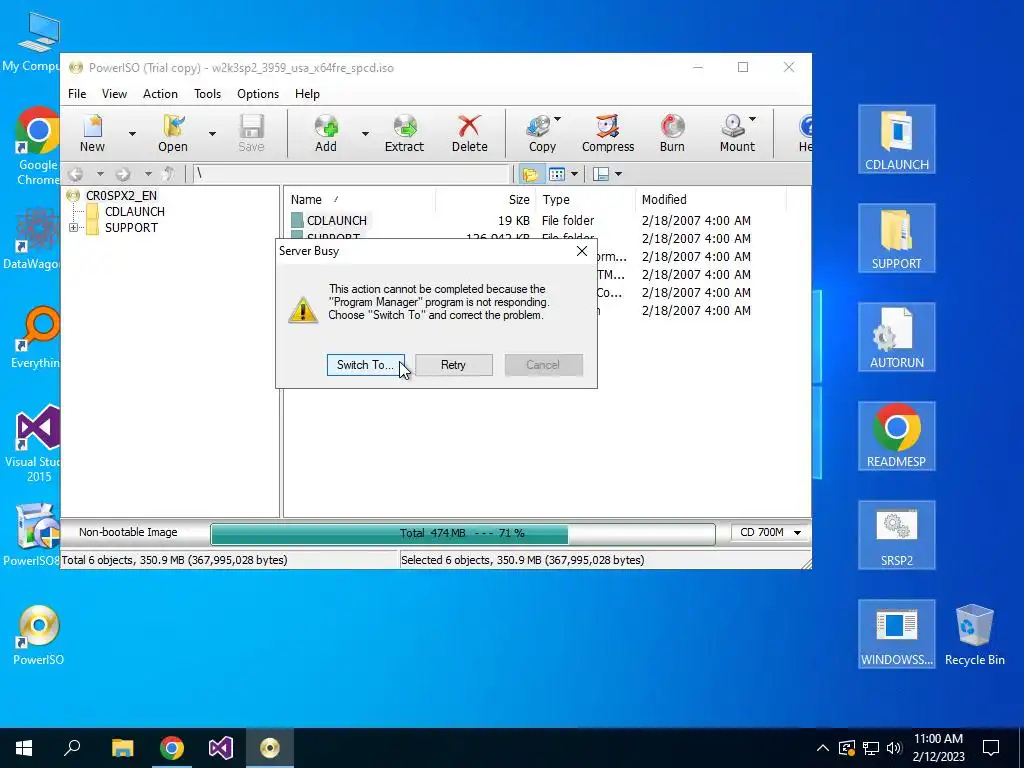Open the forward history dropdown arrow

(148, 174)
